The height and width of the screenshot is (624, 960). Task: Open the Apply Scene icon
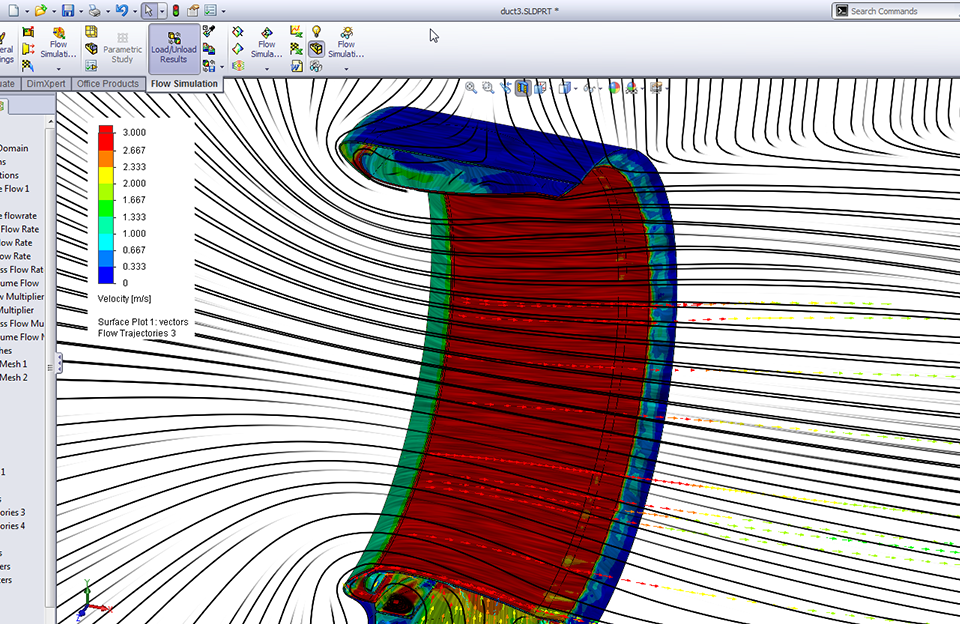click(x=631, y=88)
